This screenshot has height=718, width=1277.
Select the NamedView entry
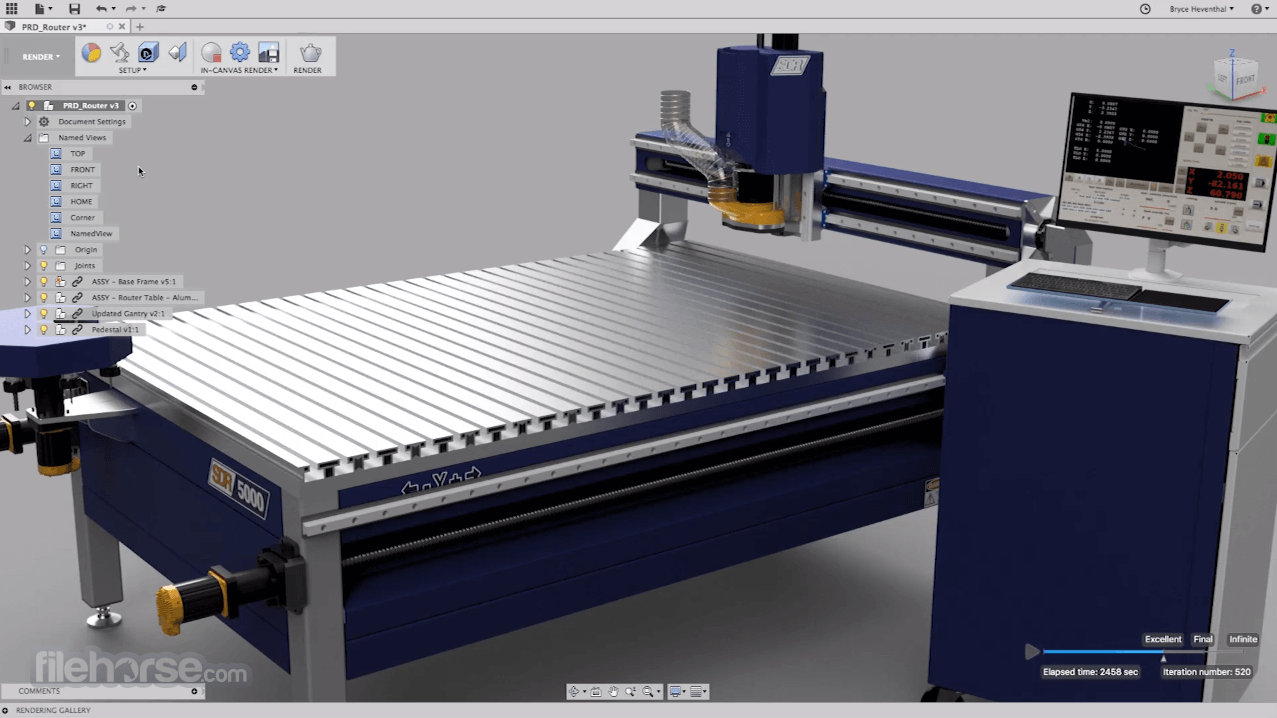tap(91, 234)
